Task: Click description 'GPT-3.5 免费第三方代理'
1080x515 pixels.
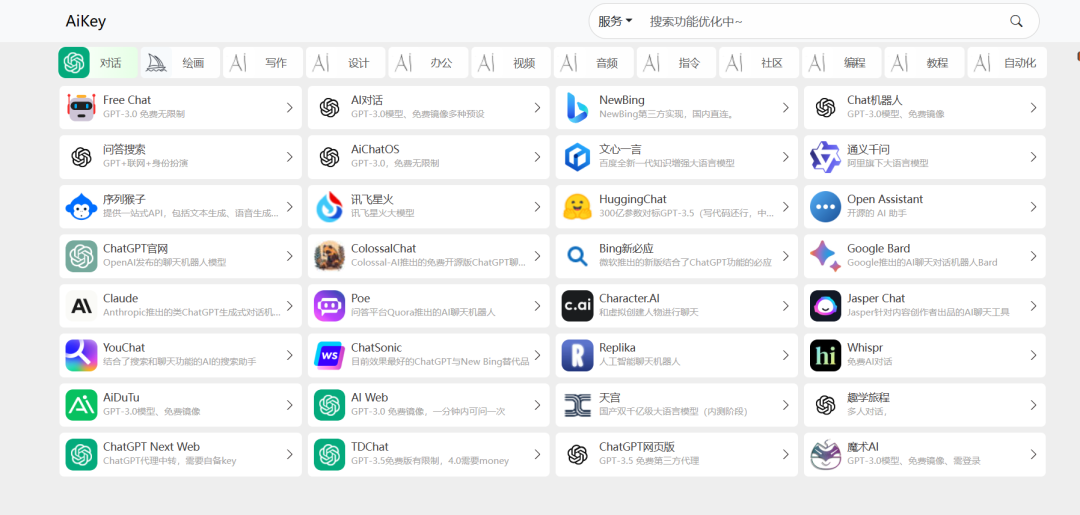Action: pyautogui.click(x=649, y=461)
